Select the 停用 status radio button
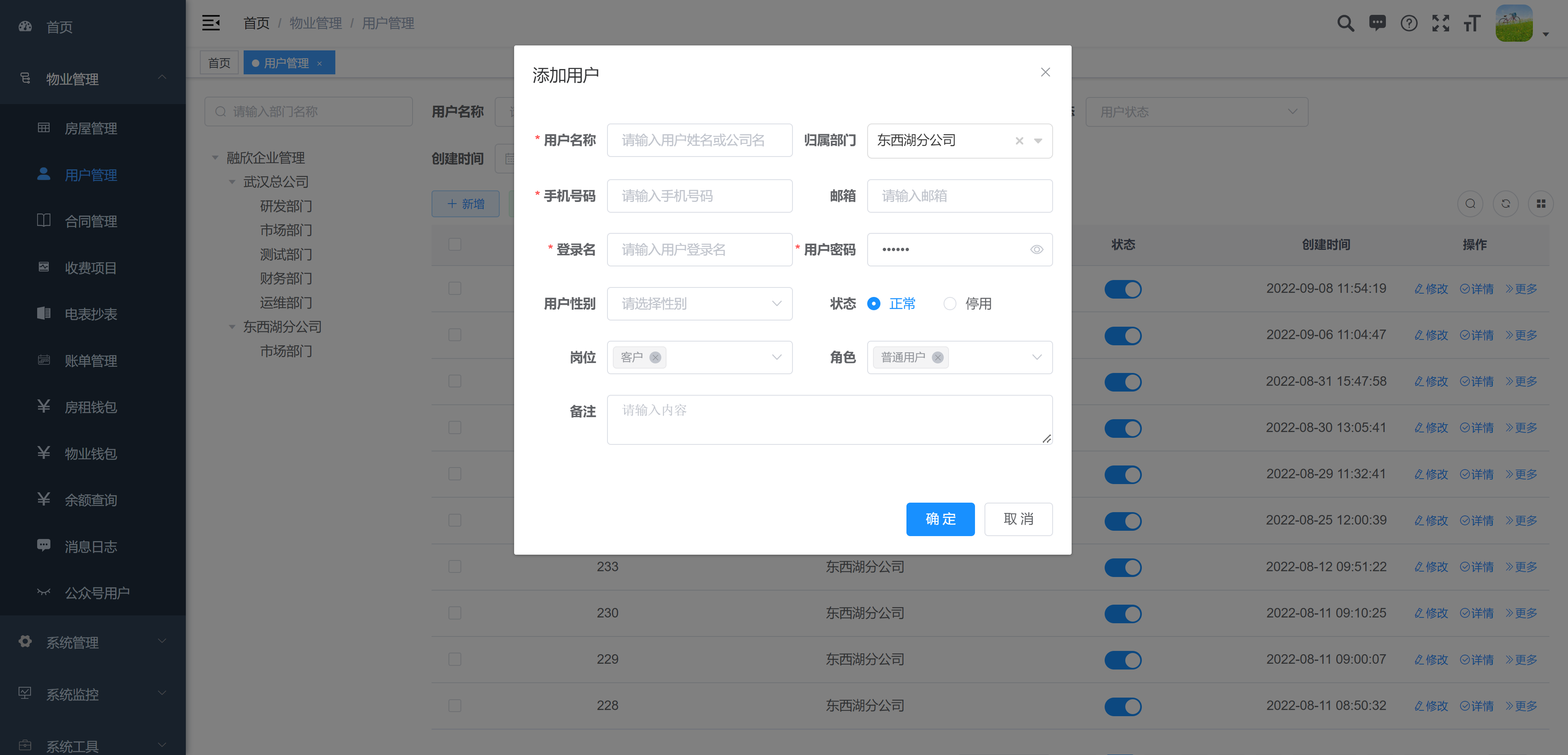1568x755 pixels. [949, 304]
